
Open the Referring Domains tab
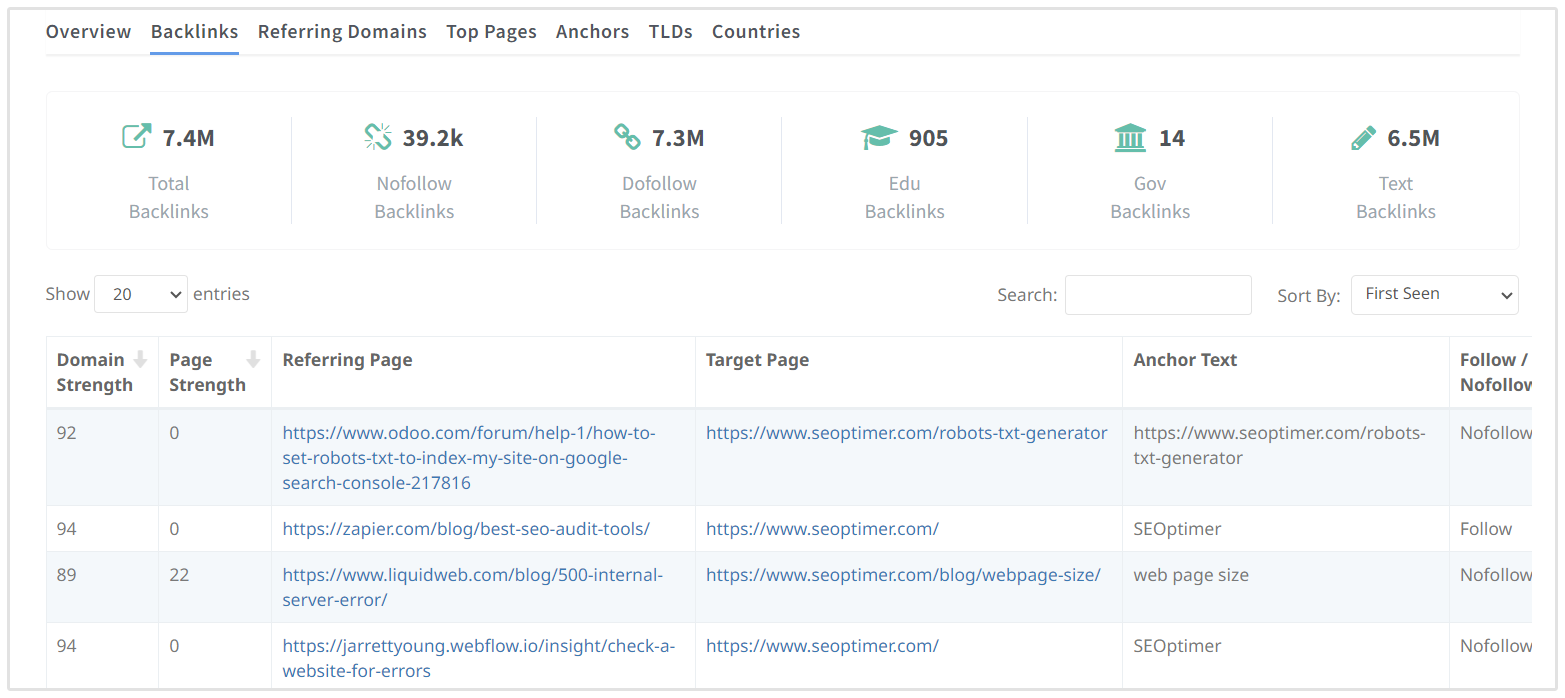(x=342, y=32)
